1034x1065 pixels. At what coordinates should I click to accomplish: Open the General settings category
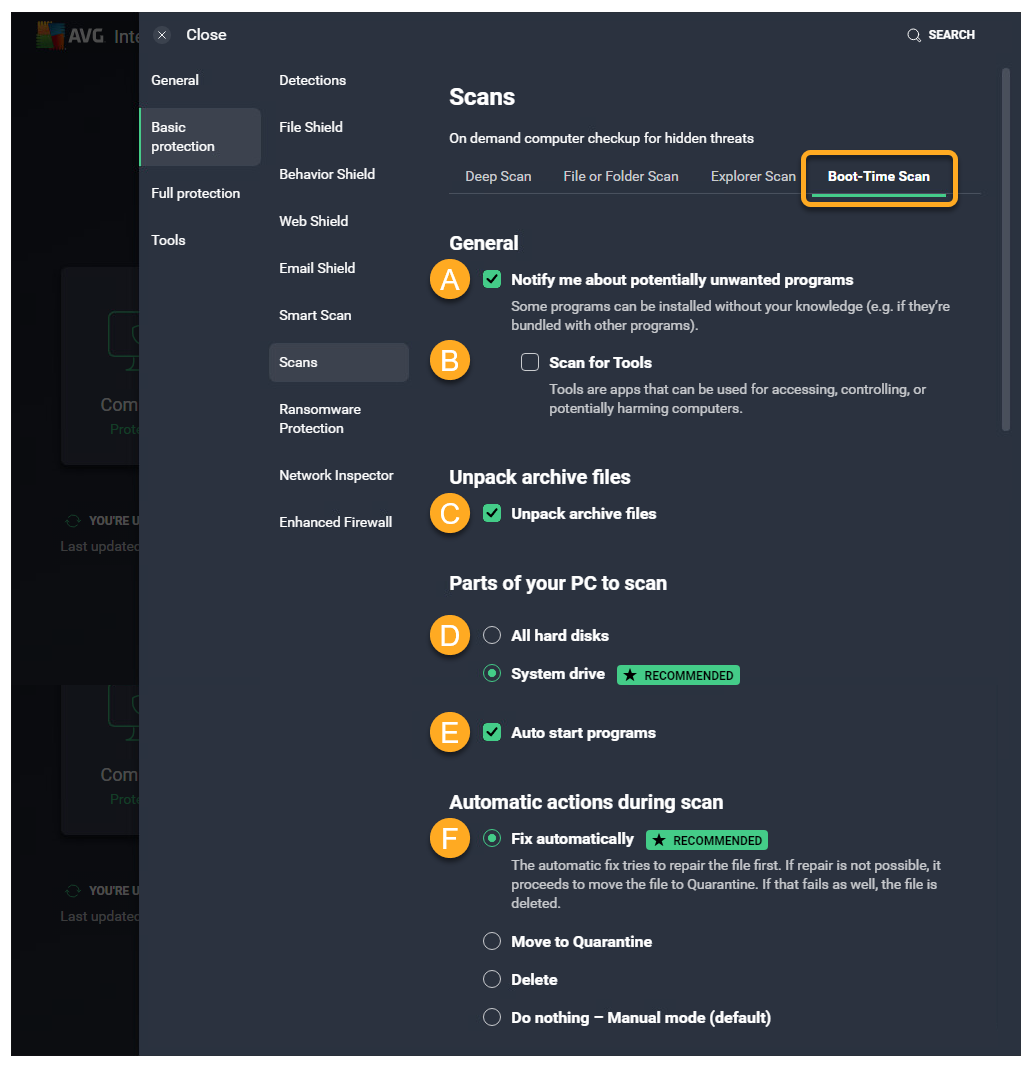[175, 81]
